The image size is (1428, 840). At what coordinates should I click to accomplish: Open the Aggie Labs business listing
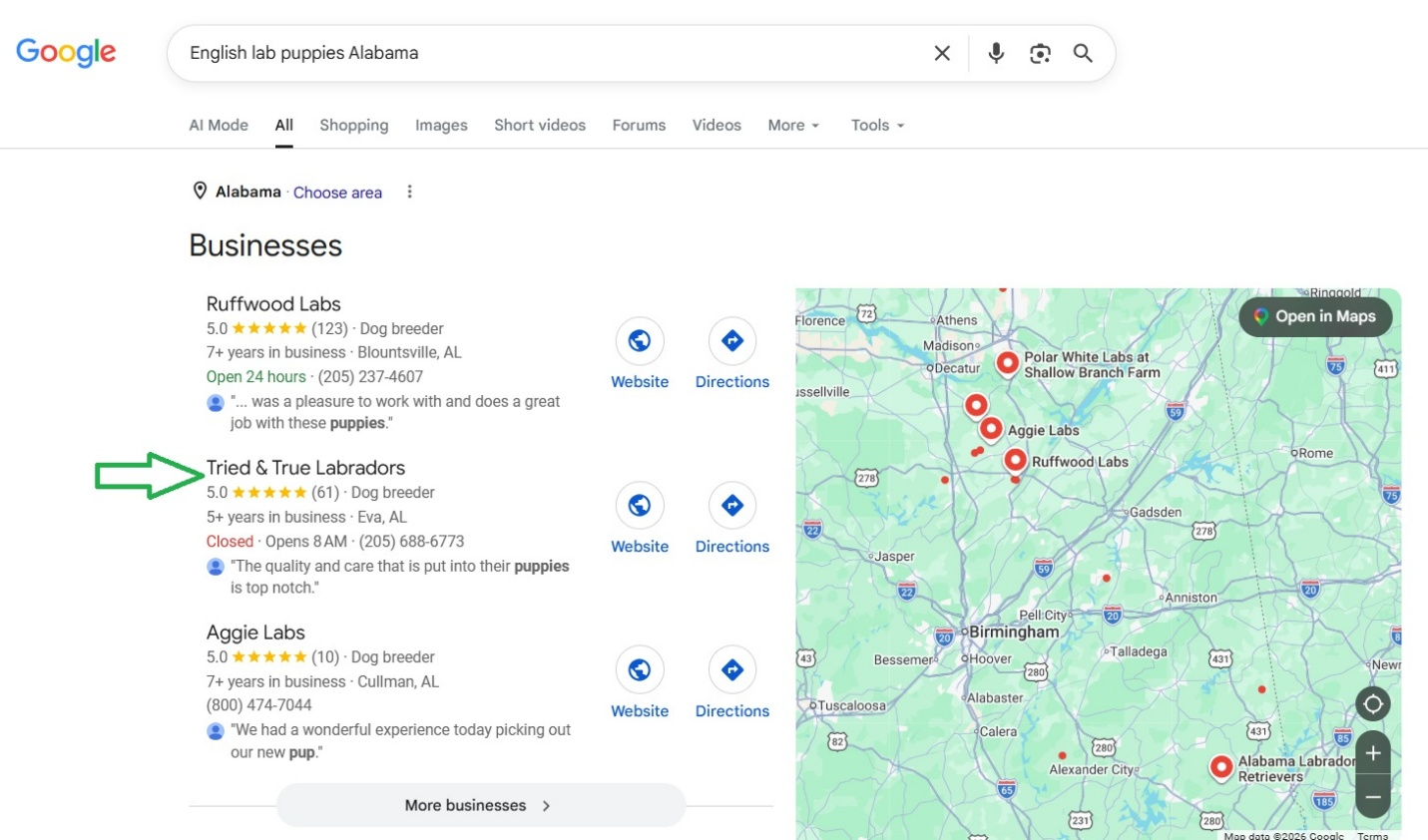tap(255, 631)
